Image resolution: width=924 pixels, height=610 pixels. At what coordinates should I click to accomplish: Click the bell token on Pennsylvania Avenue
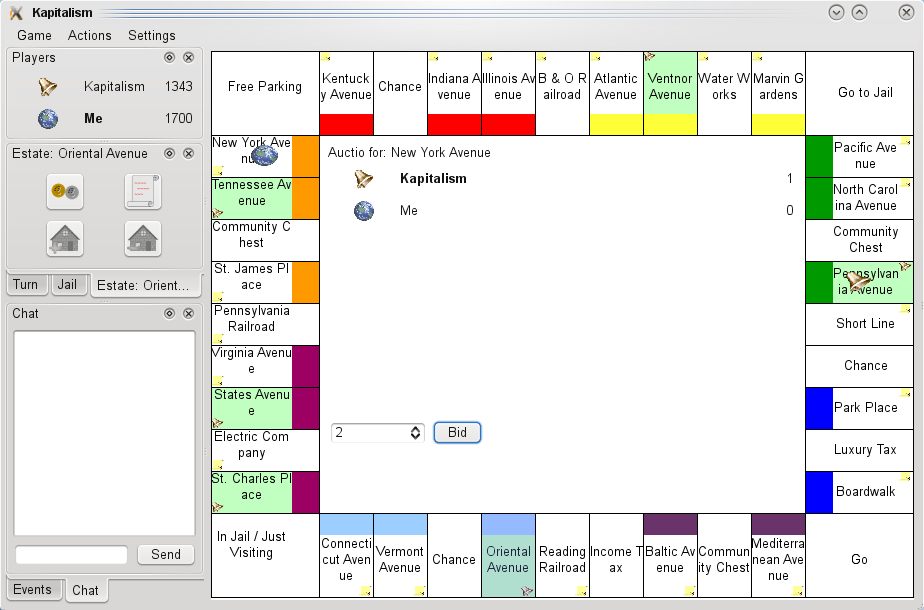pyautogui.click(x=858, y=280)
